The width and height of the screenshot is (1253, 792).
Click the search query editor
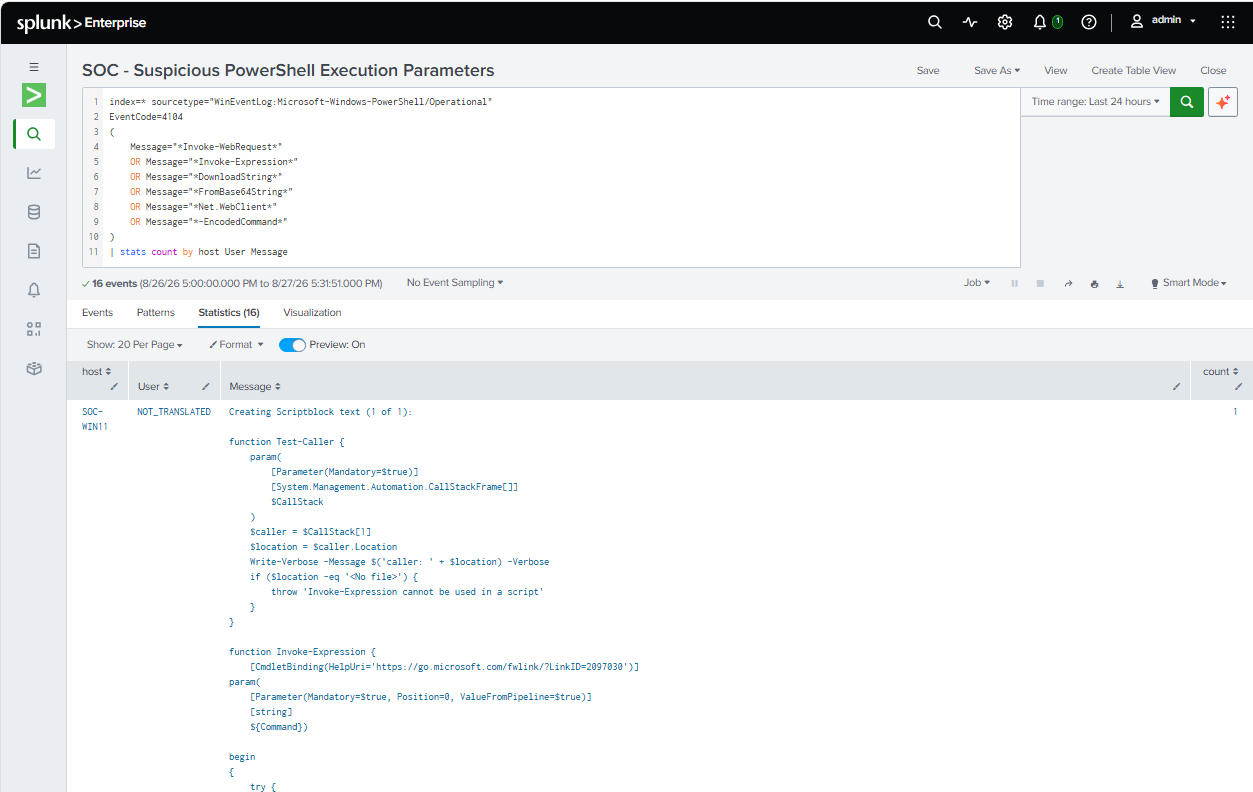pos(551,177)
